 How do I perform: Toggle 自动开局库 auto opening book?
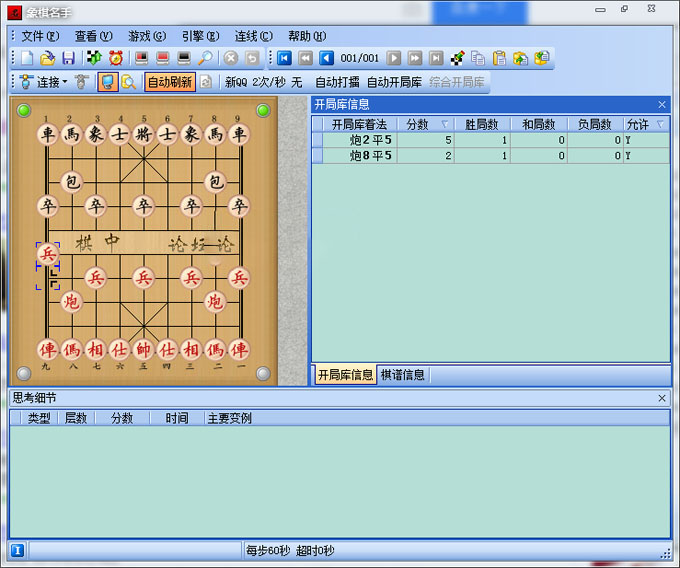[x=394, y=82]
